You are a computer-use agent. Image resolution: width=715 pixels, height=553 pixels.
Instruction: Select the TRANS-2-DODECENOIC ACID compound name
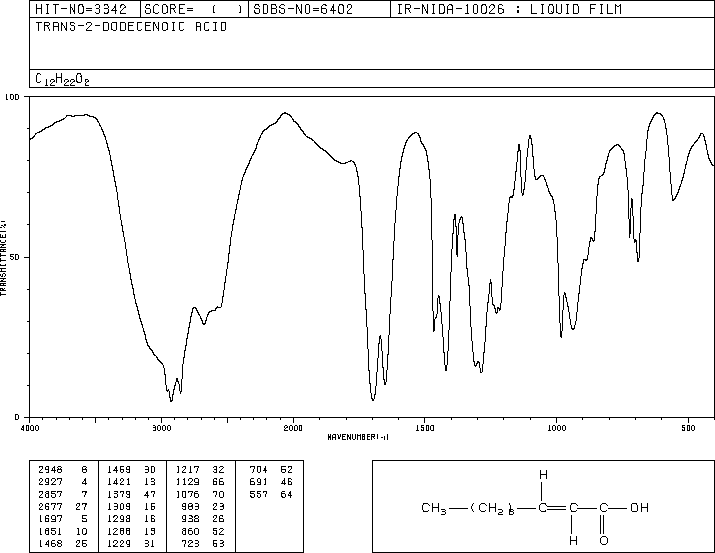pyautogui.click(x=131, y=27)
